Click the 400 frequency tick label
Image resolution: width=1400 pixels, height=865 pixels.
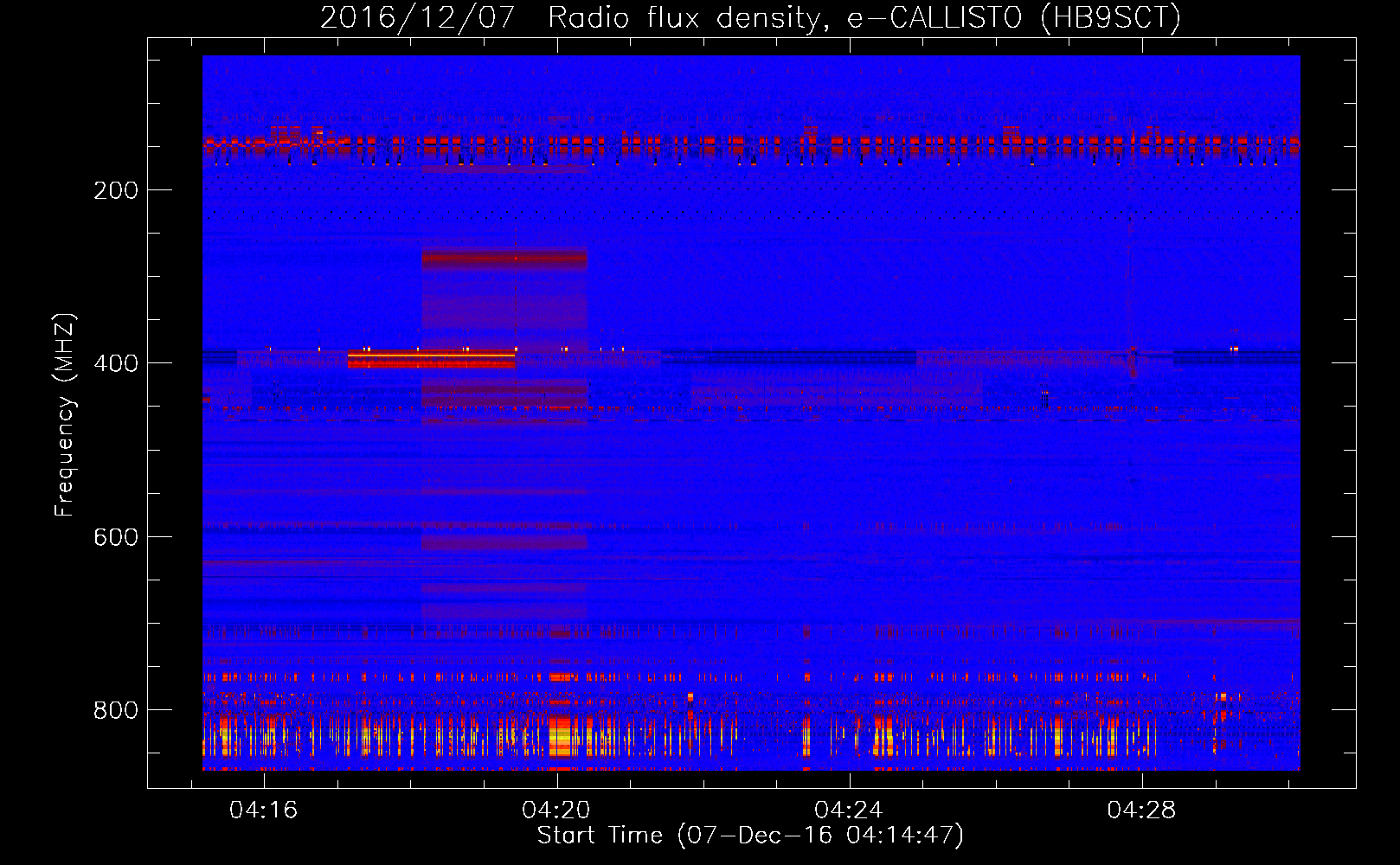[x=116, y=363]
